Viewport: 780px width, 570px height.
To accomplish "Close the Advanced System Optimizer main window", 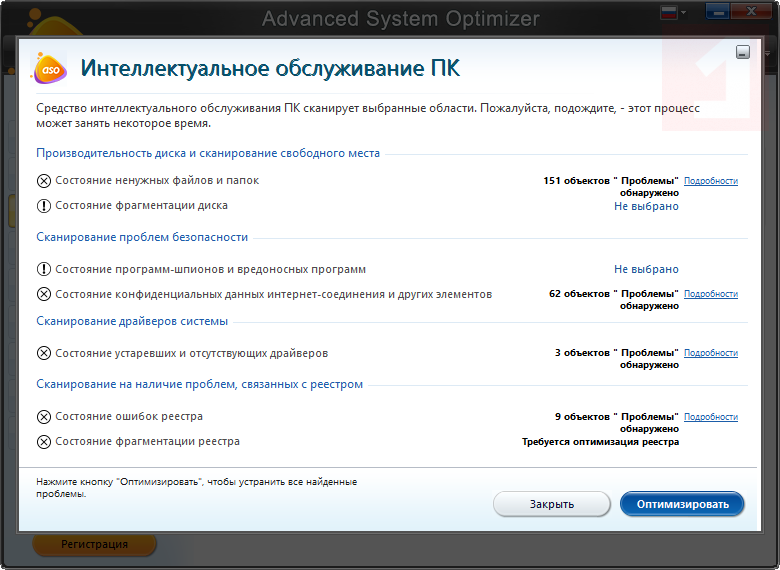I will tap(752, 11).
